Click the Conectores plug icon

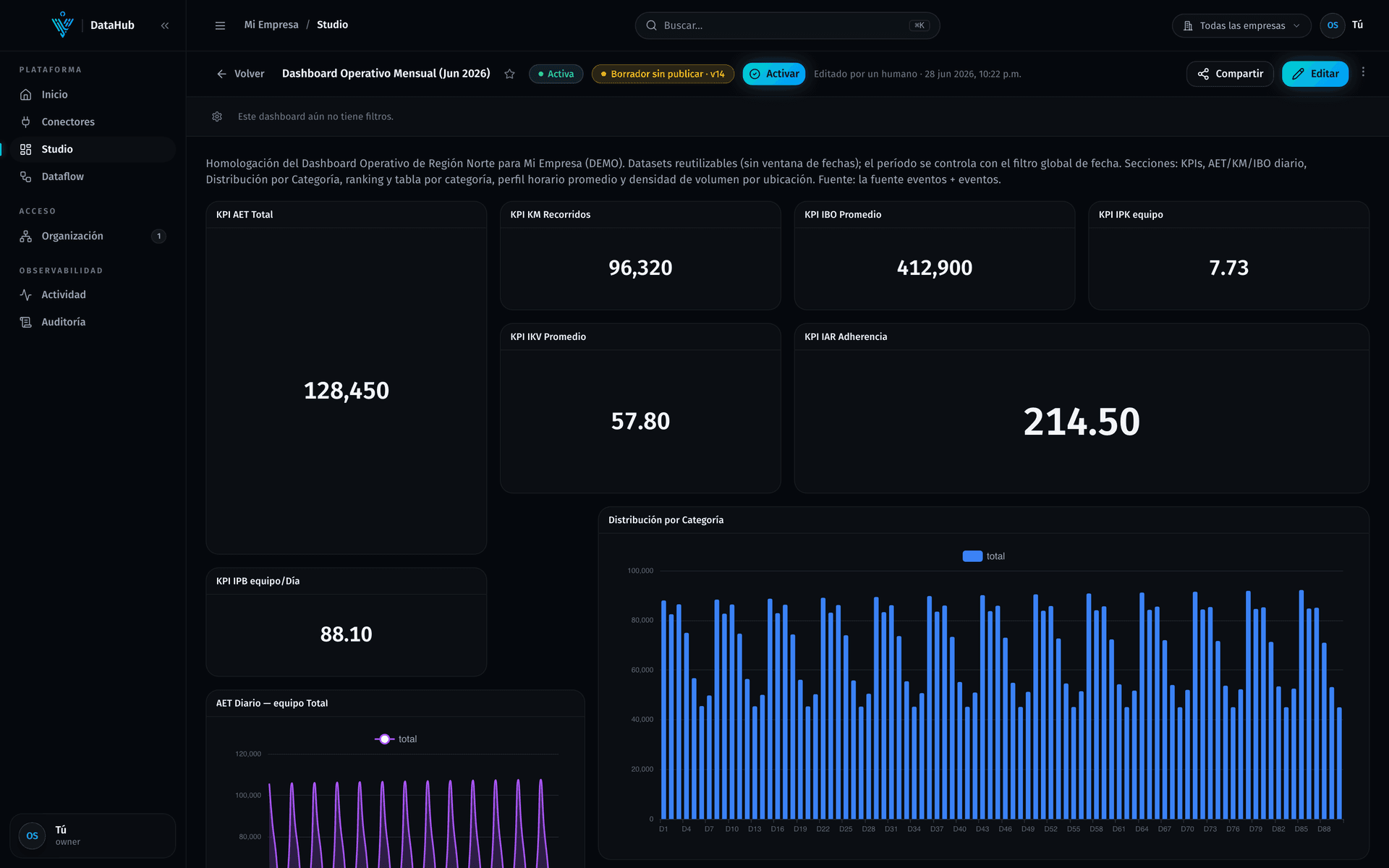point(26,122)
